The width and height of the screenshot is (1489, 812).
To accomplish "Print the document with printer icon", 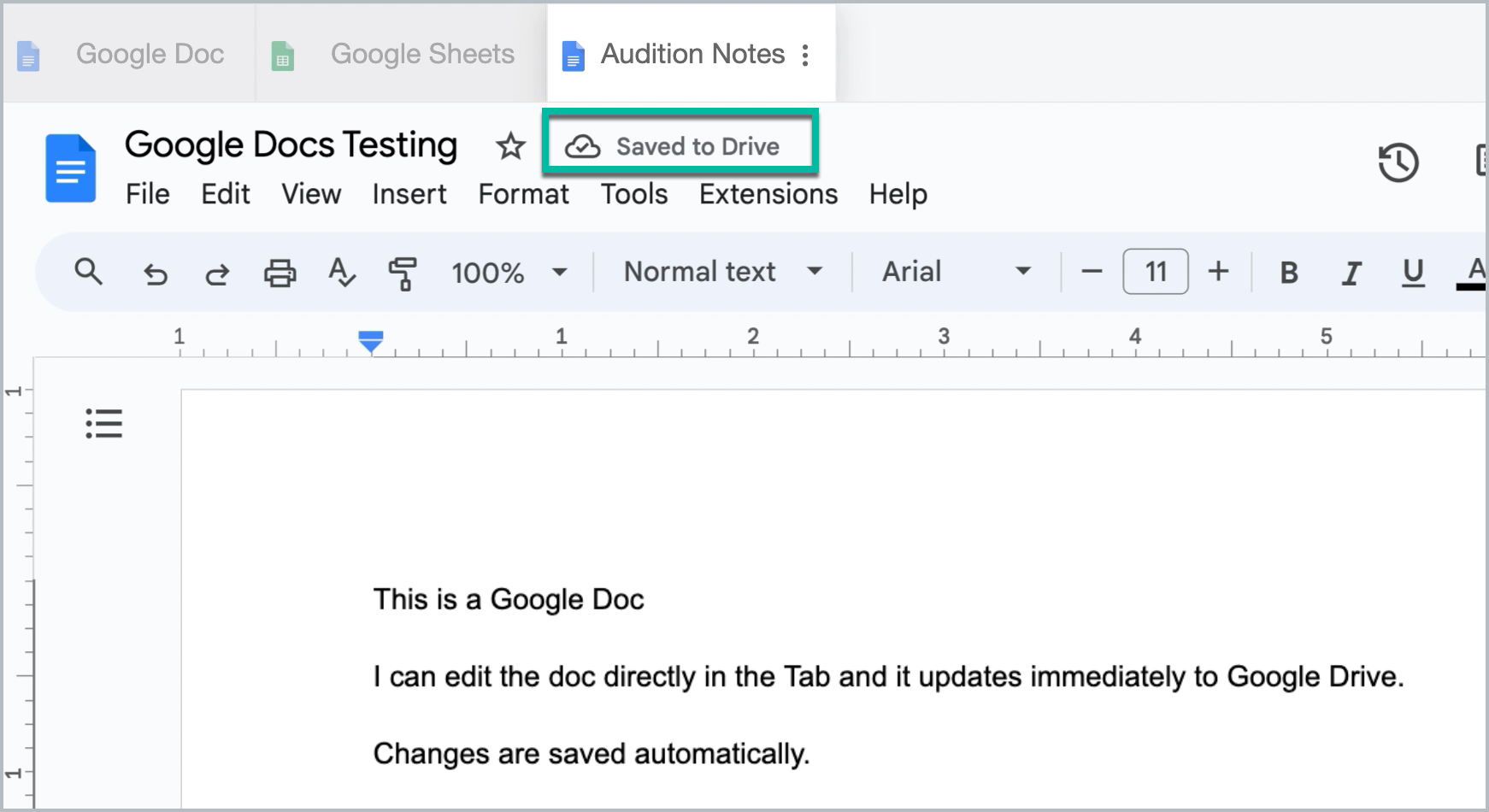I will coord(280,274).
